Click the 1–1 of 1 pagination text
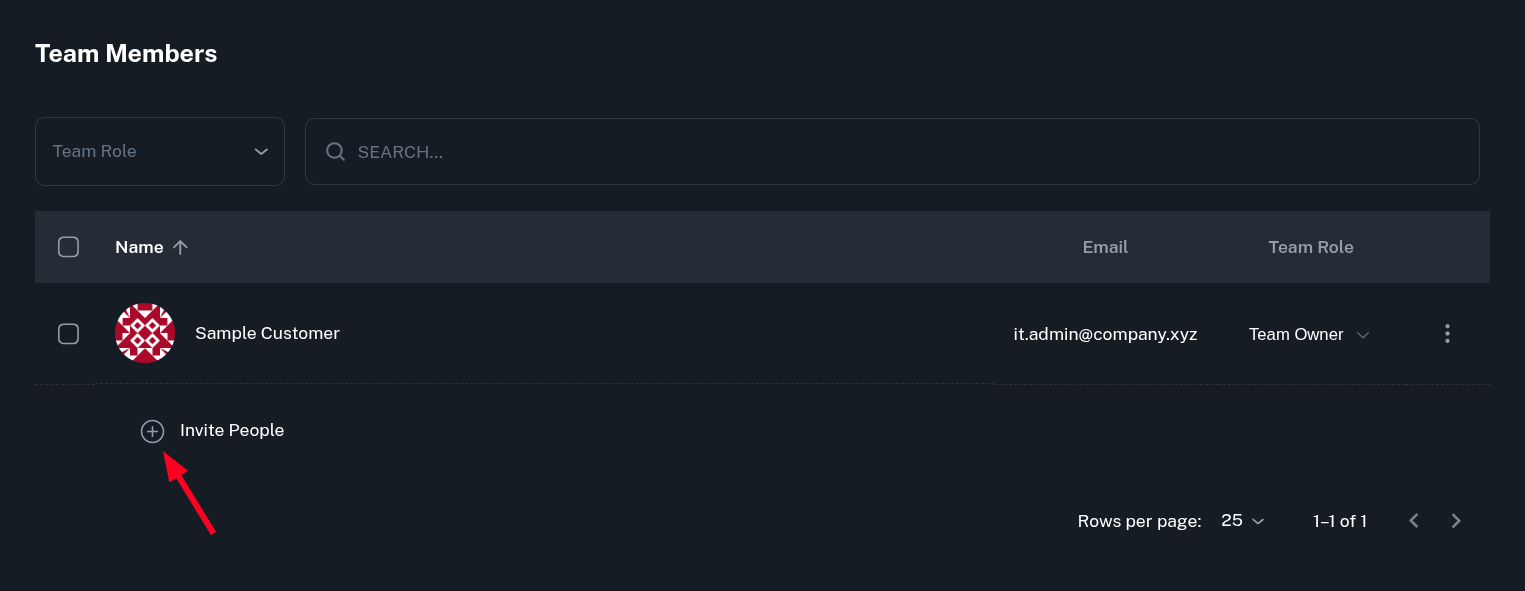 click(x=1339, y=521)
